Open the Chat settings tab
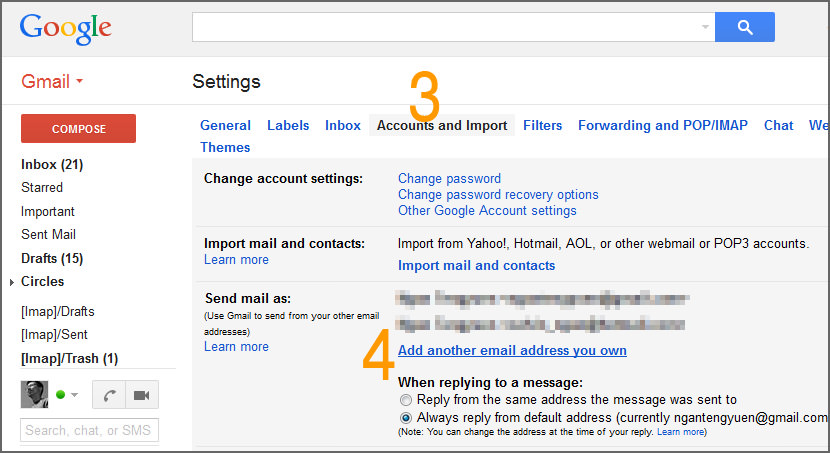830x453 pixels. tap(778, 125)
